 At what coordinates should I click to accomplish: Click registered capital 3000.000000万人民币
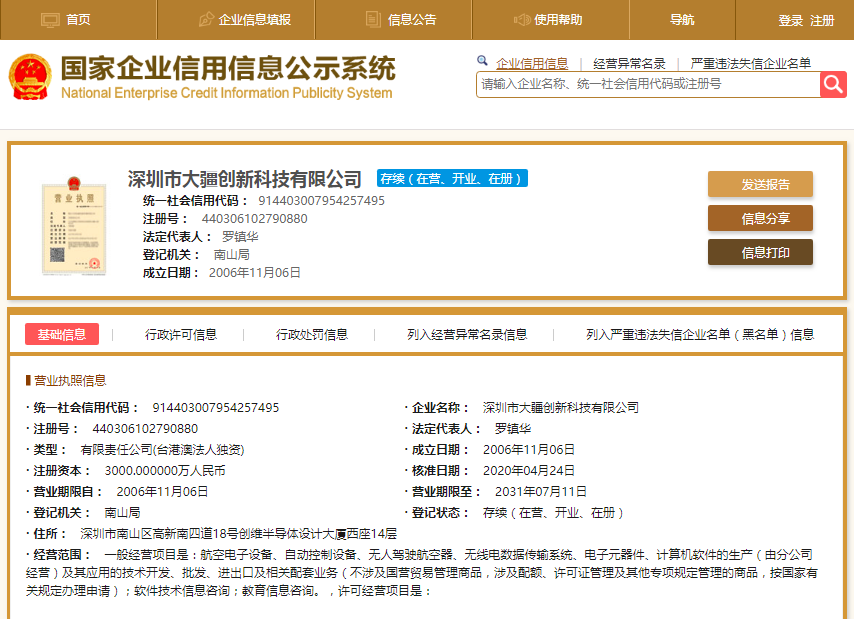pyautogui.click(x=165, y=471)
